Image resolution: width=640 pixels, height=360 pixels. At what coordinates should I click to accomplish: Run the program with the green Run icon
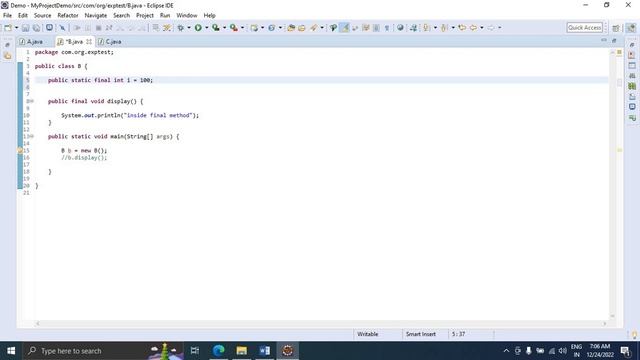[198, 28]
